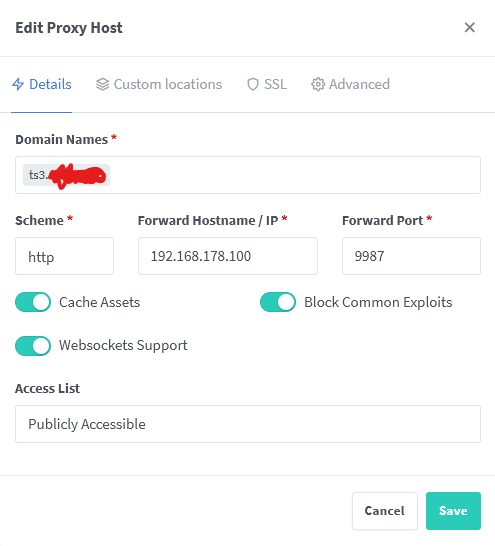Click the lightning bolt Details icon
Viewport: 495px width, 546px height.
click(x=18, y=84)
